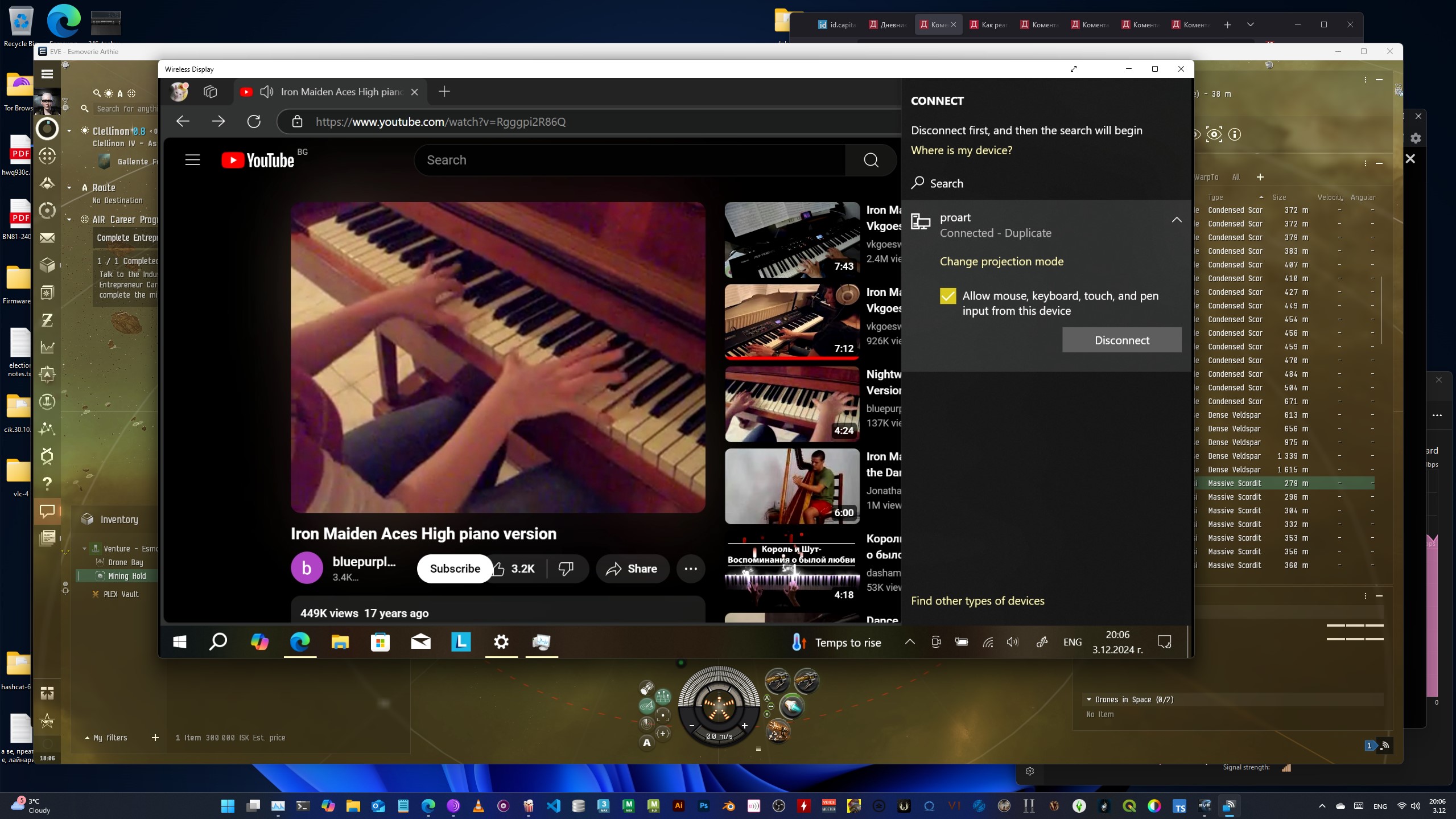Collapse the Route section
This screenshot has width=1456, height=819.
[69, 187]
